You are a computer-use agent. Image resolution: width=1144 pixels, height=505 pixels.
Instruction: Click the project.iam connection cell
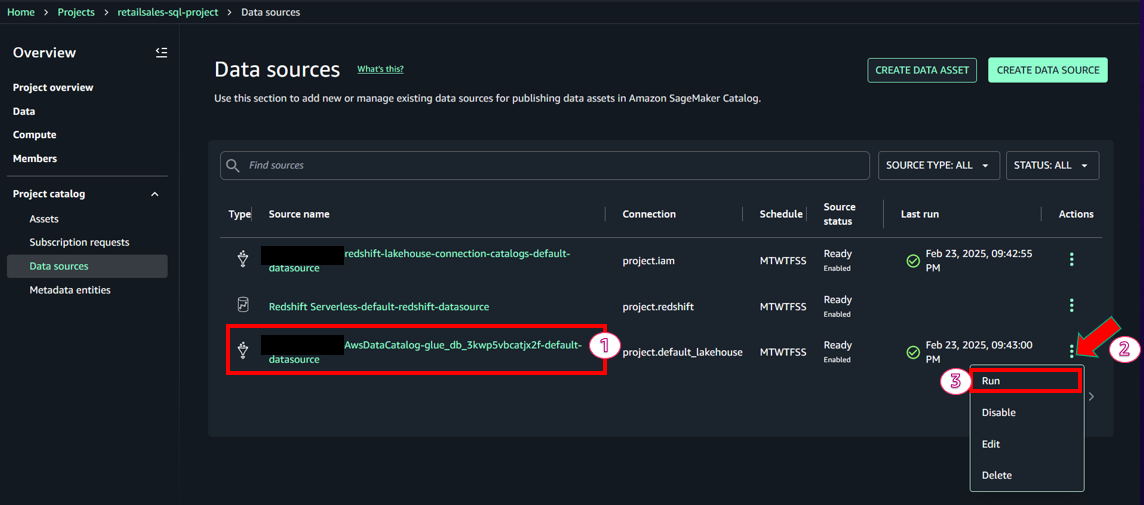(649, 260)
